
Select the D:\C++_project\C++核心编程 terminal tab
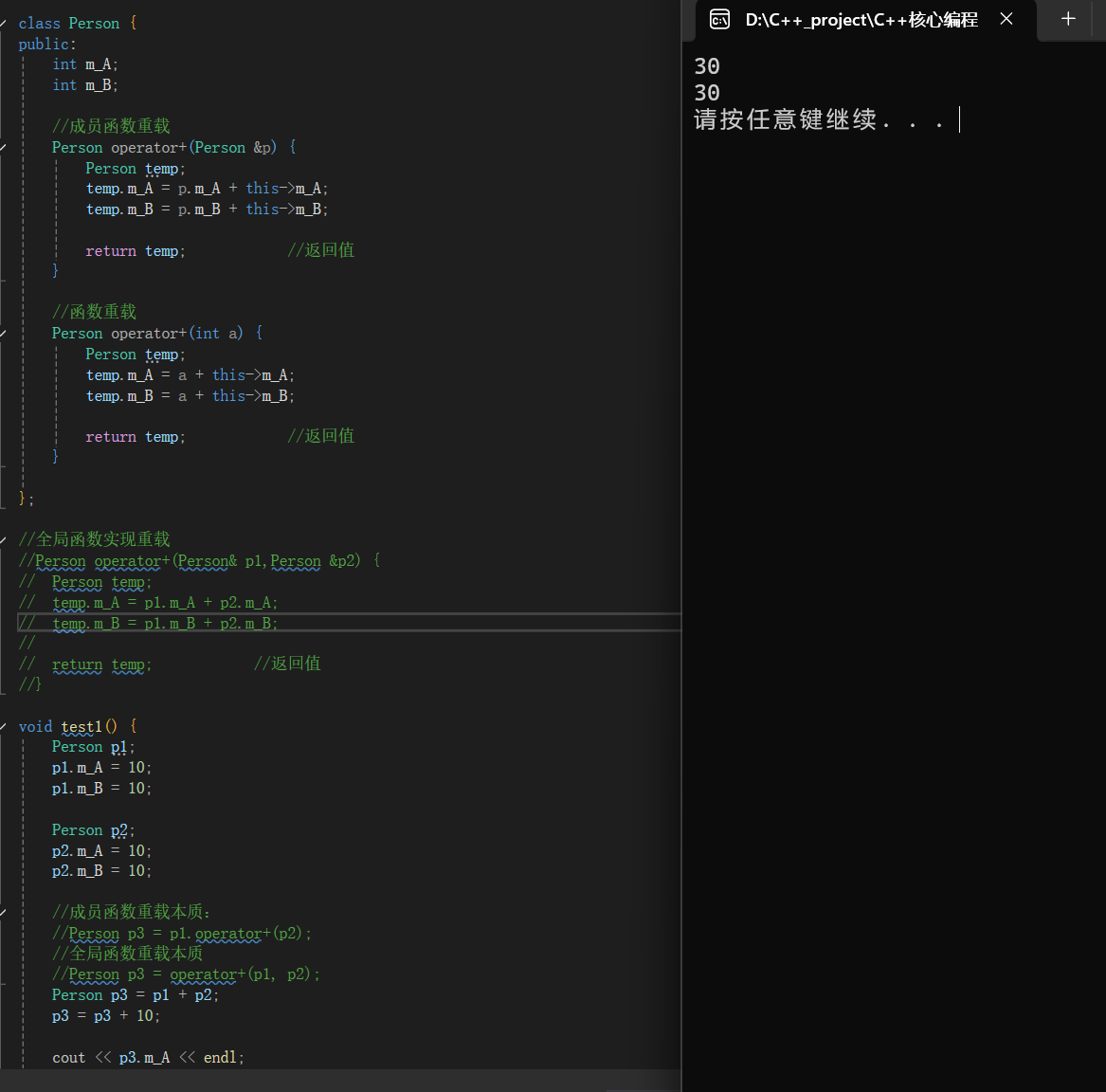point(861,20)
